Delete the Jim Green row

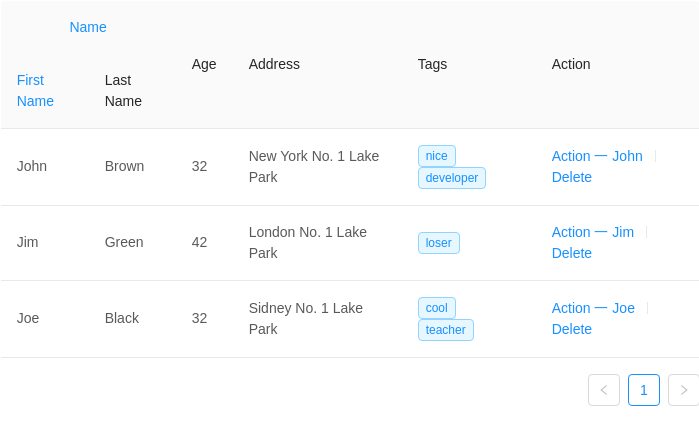572,253
